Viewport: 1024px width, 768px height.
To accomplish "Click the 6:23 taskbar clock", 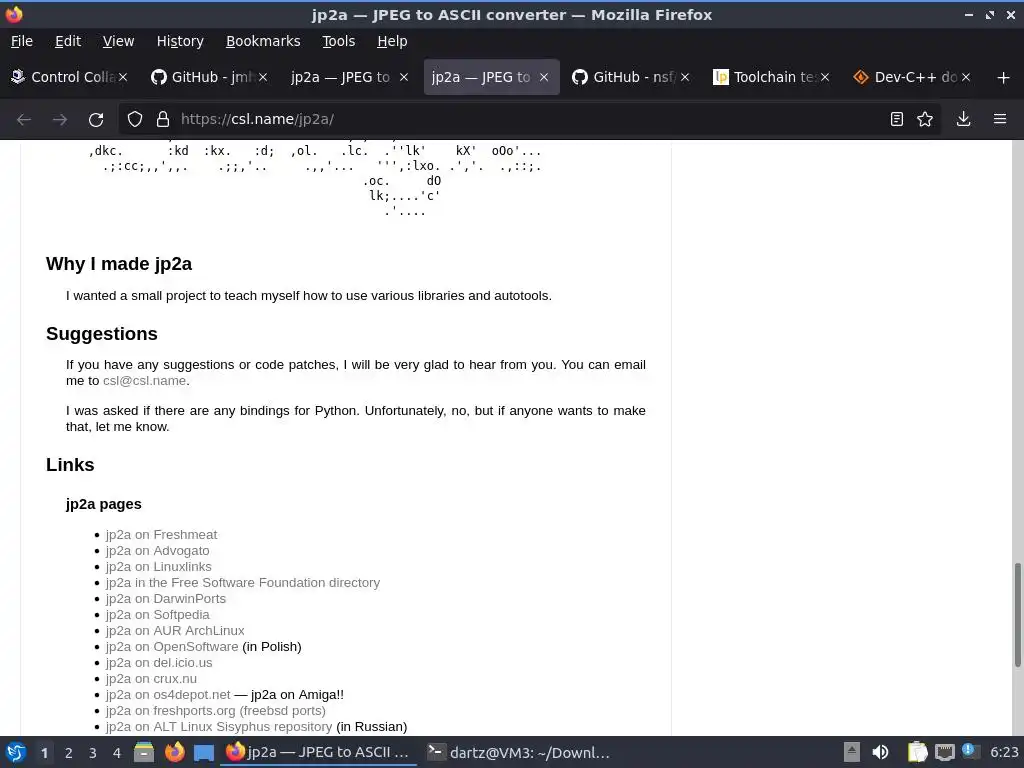I will (1004, 752).
